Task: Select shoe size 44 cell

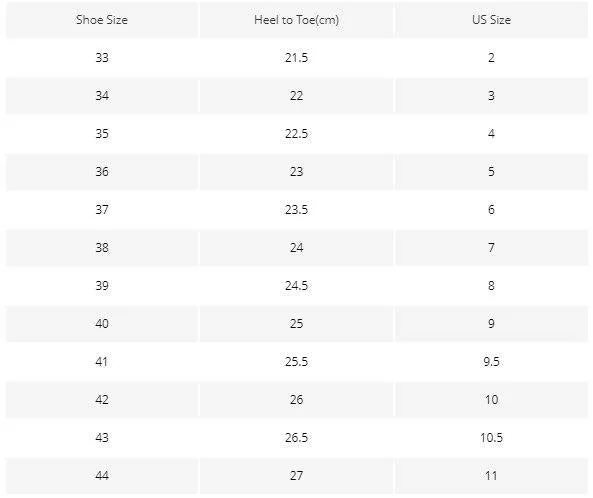Action: click(102, 475)
